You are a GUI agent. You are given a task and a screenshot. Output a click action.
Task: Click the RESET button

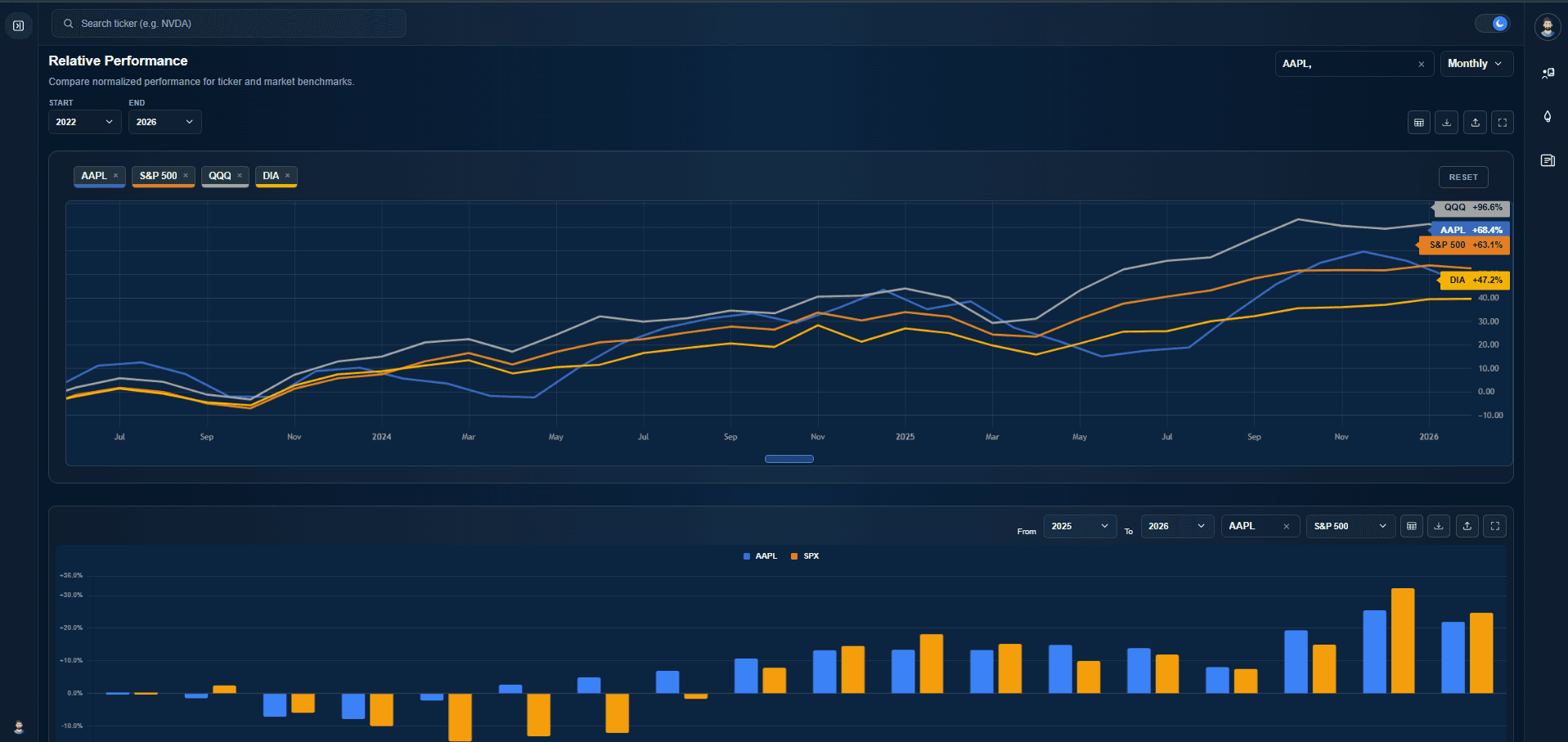[x=1463, y=178]
